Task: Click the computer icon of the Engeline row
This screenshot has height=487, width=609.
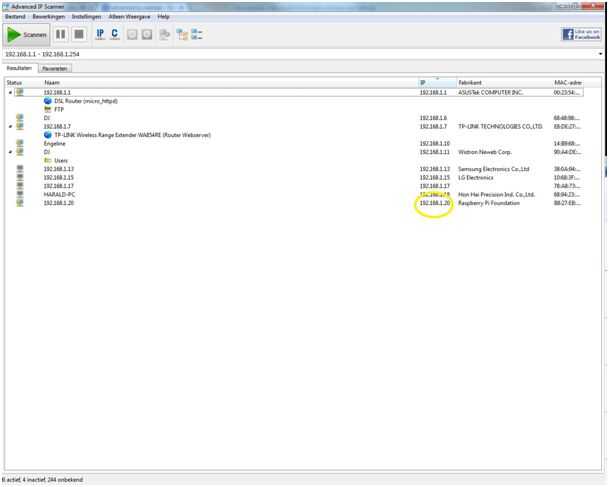Action: coord(19,143)
